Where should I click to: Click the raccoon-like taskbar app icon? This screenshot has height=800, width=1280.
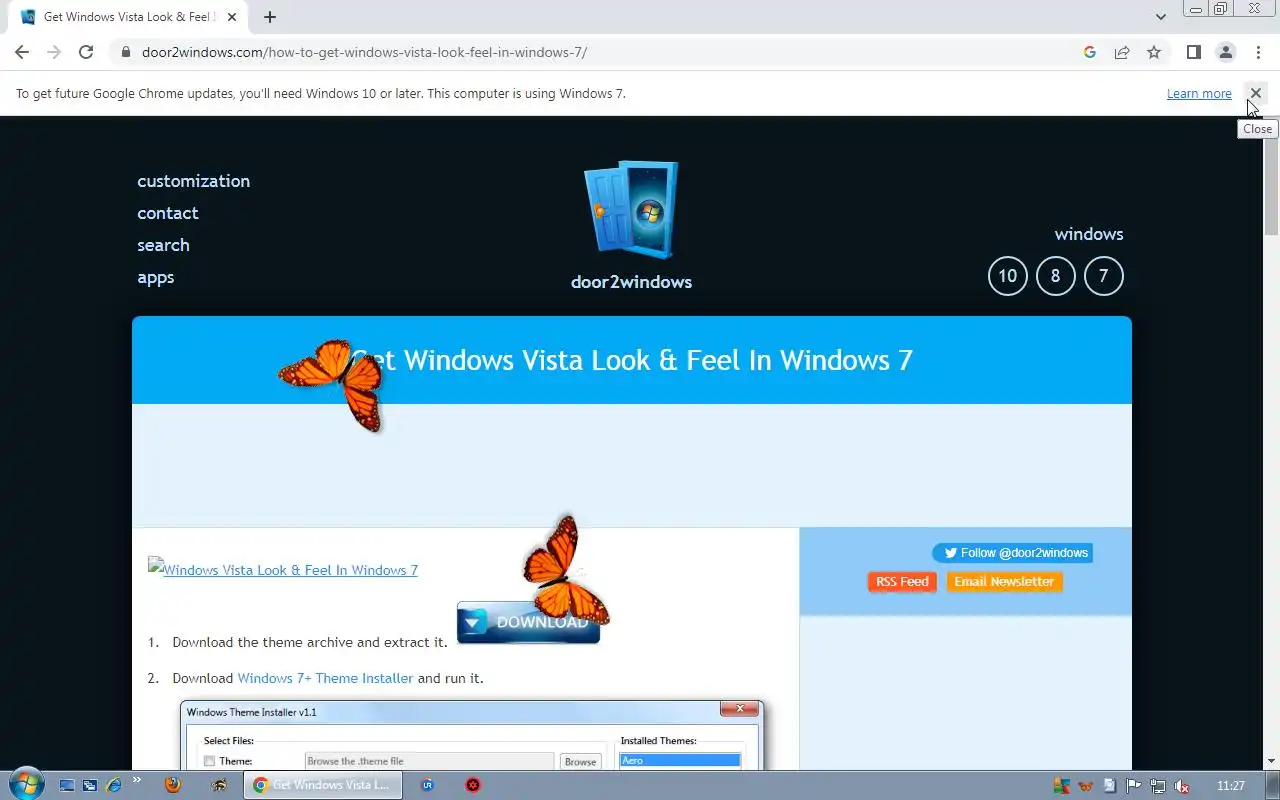point(219,785)
